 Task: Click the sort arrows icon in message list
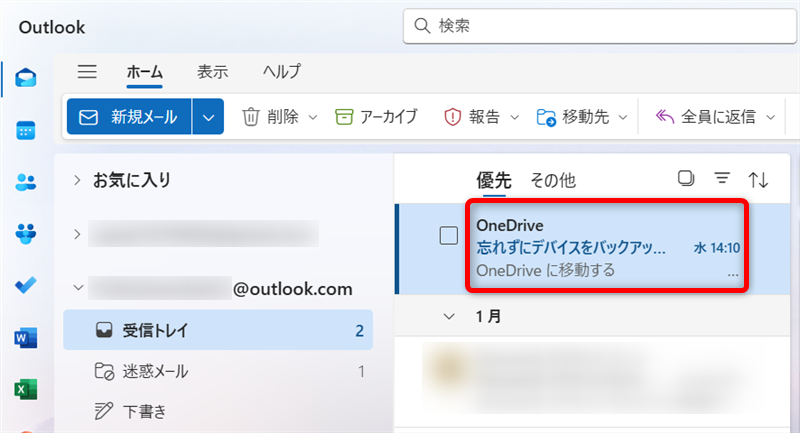(759, 180)
